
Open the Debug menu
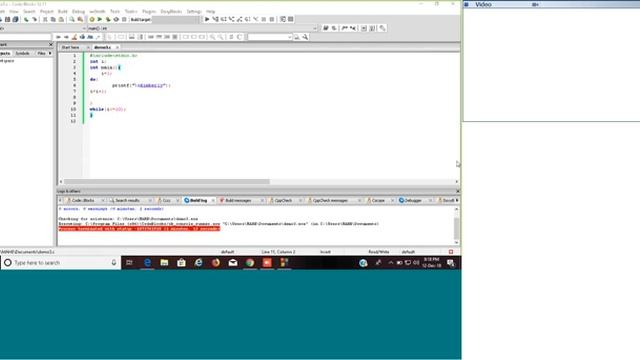click(78, 11)
